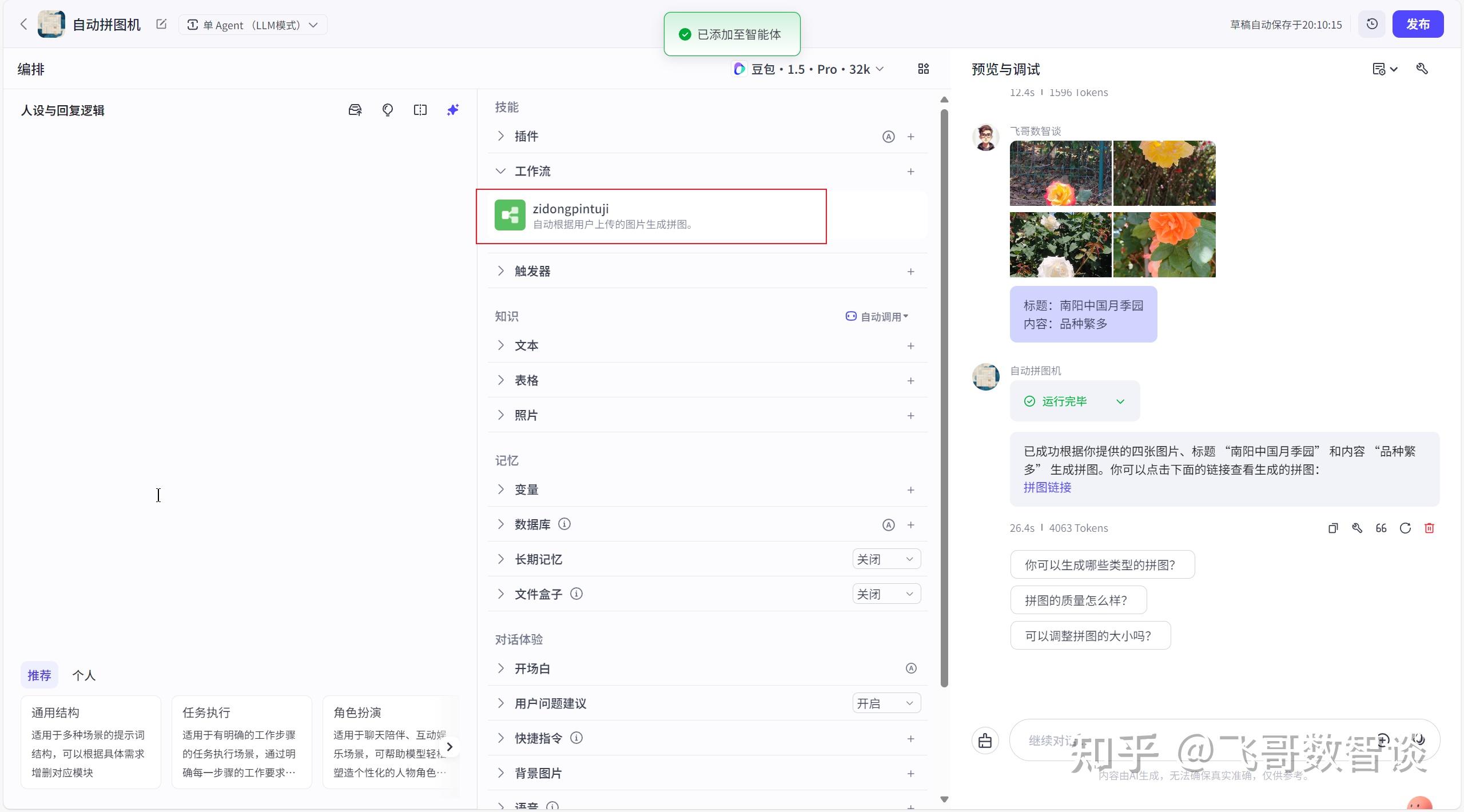Open the lightbulb prompt optimize icon

tap(387, 110)
